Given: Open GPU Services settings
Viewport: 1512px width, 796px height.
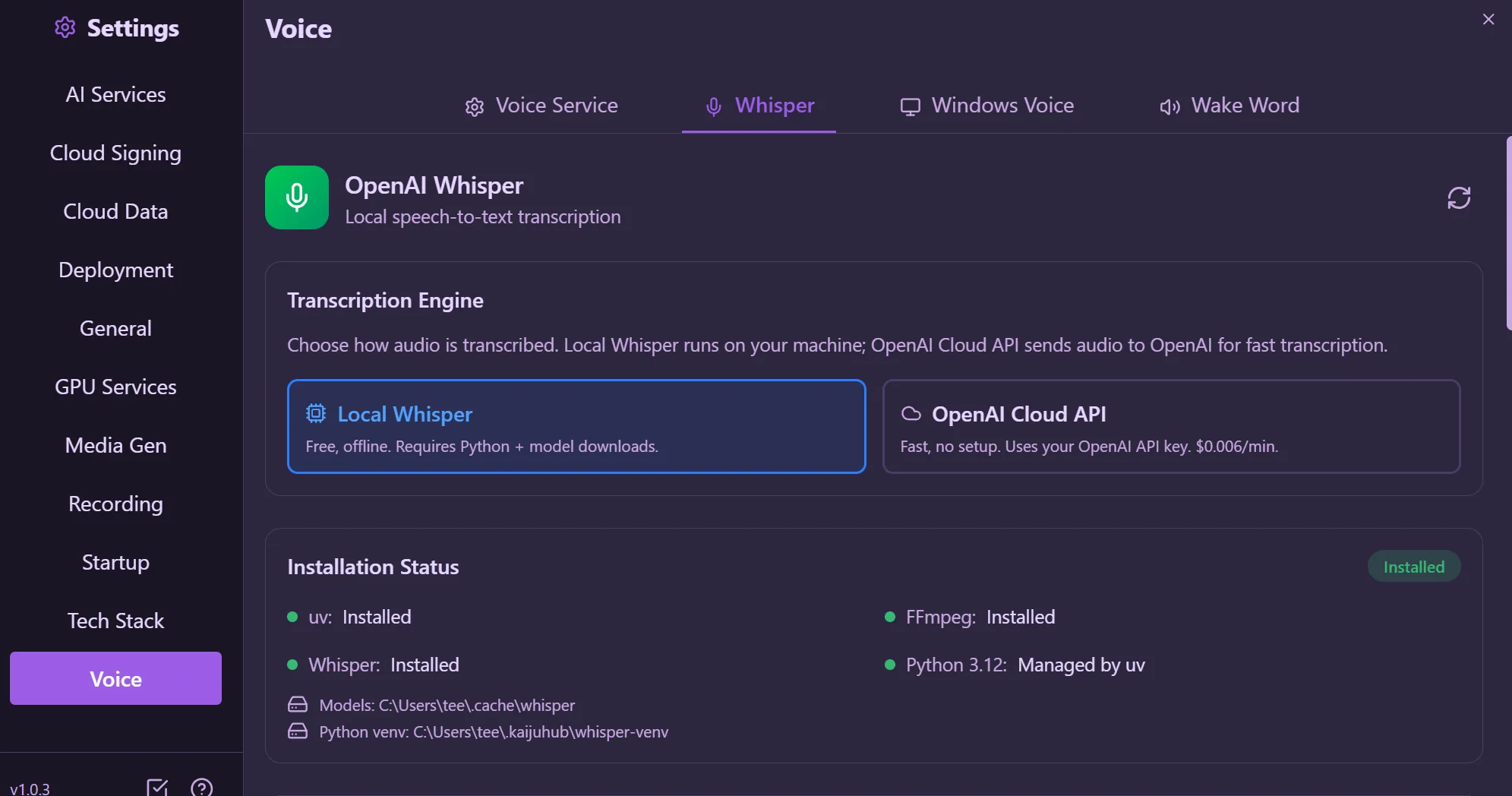Looking at the screenshot, I should click(x=115, y=387).
